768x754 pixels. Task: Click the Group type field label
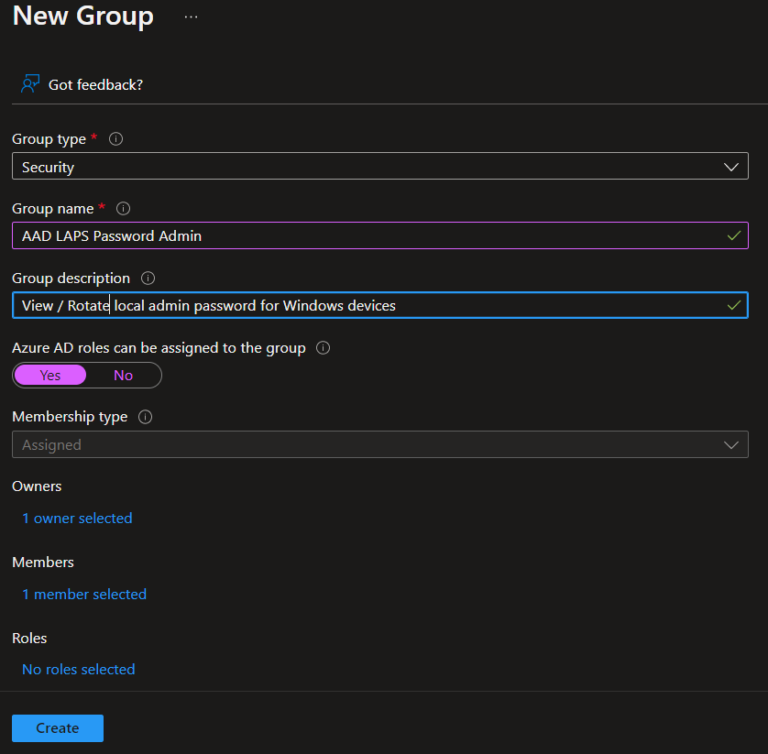(x=49, y=139)
